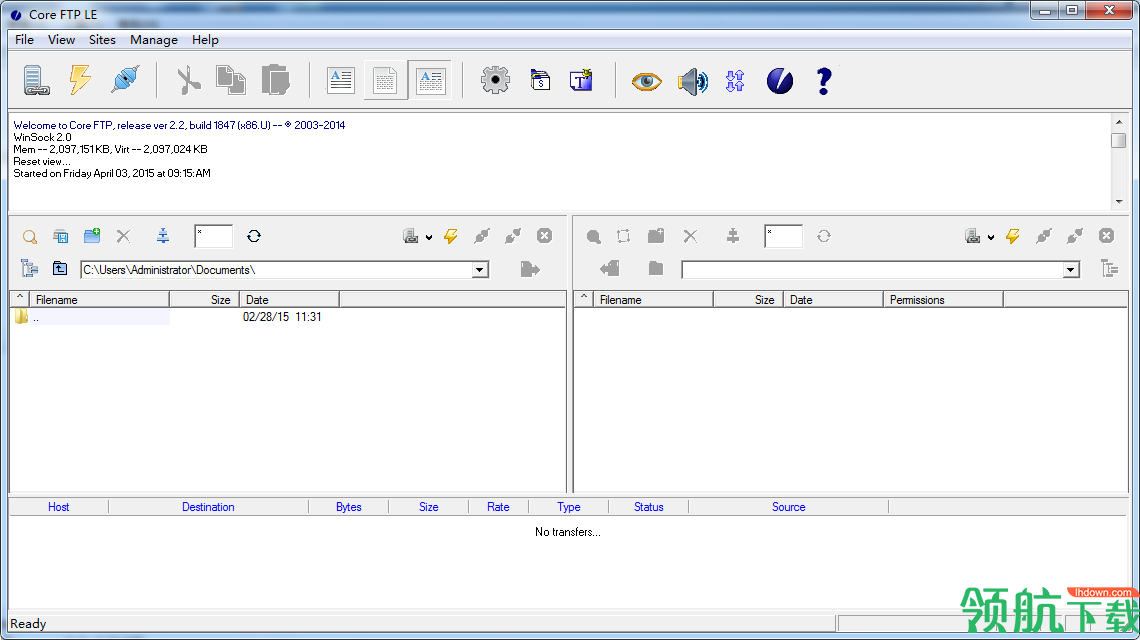The width and height of the screenshot is (1140, 640).
Task: Open the template editor T icon
Action: (x=582, y=80)
